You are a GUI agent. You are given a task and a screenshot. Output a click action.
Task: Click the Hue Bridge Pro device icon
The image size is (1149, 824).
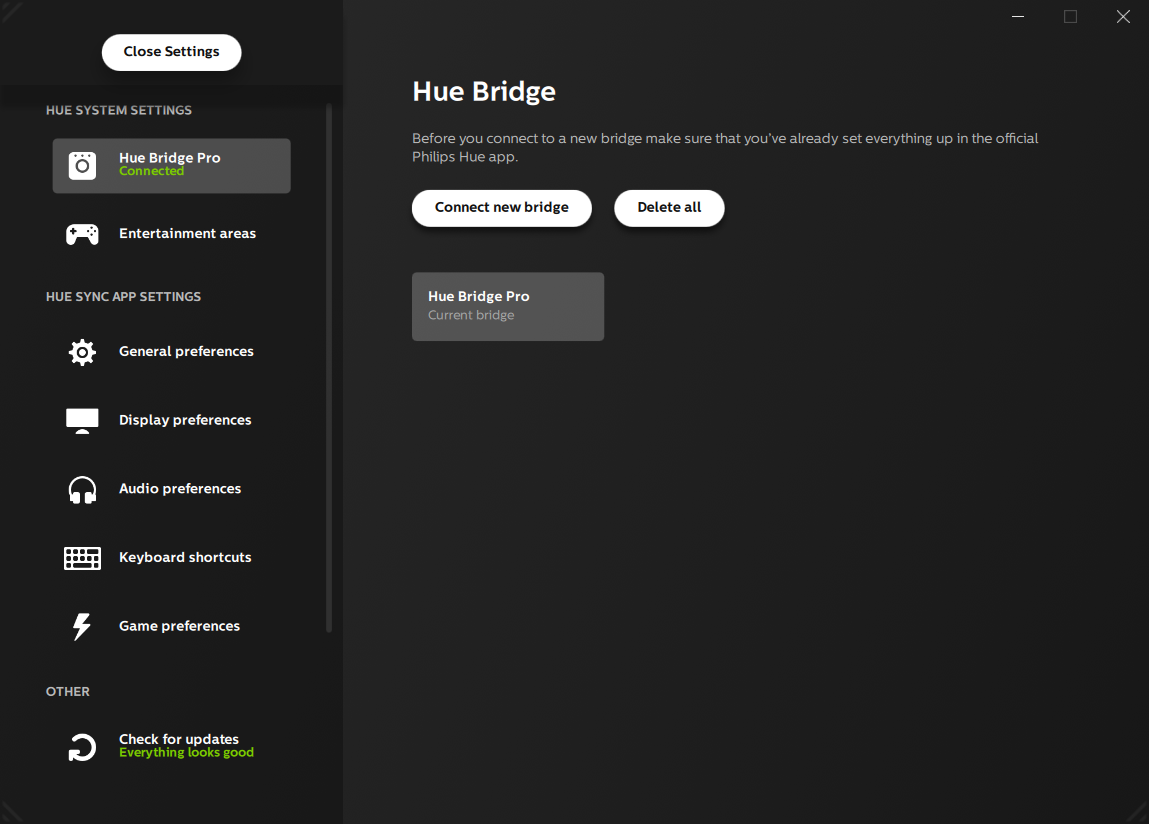pyautogui.click(x=82, y=166)
